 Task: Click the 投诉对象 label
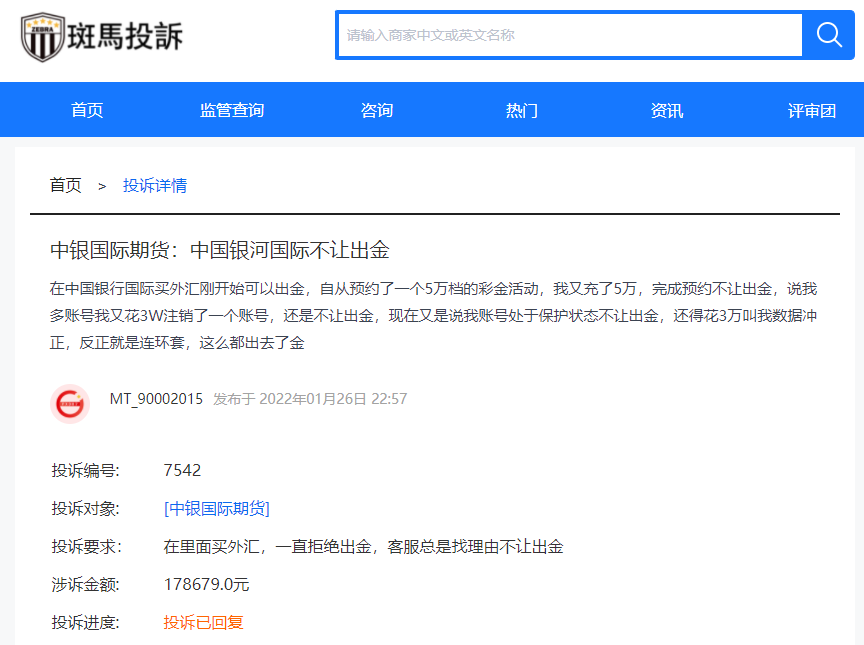point(85,508)
